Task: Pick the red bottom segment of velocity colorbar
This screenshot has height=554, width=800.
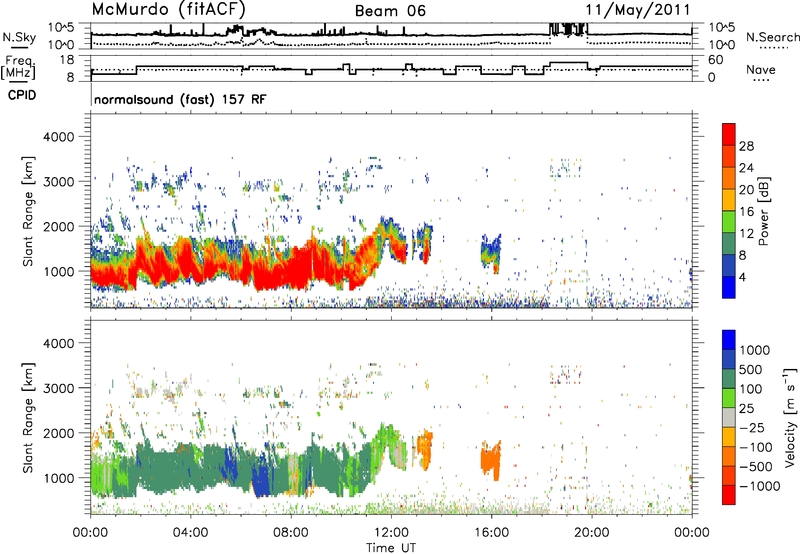Action: coord(729,495)
